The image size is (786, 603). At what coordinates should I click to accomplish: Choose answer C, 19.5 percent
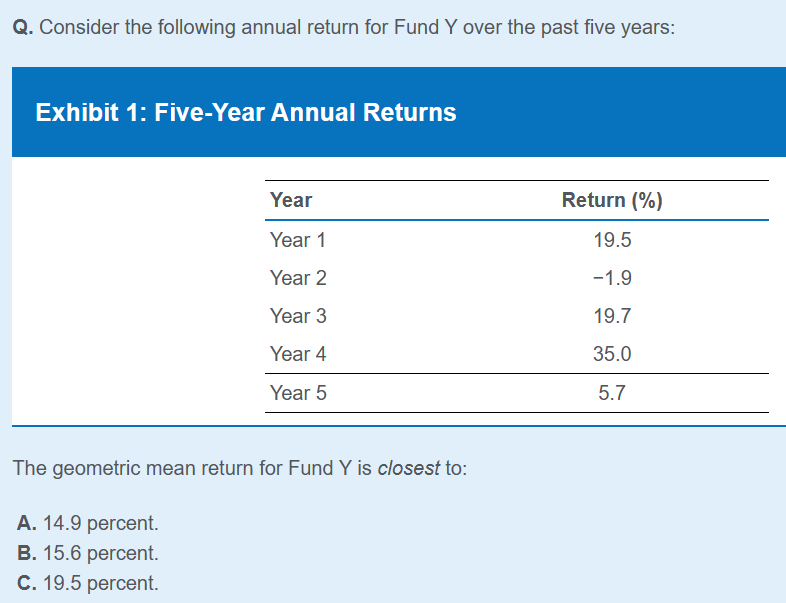pos(88,583)
